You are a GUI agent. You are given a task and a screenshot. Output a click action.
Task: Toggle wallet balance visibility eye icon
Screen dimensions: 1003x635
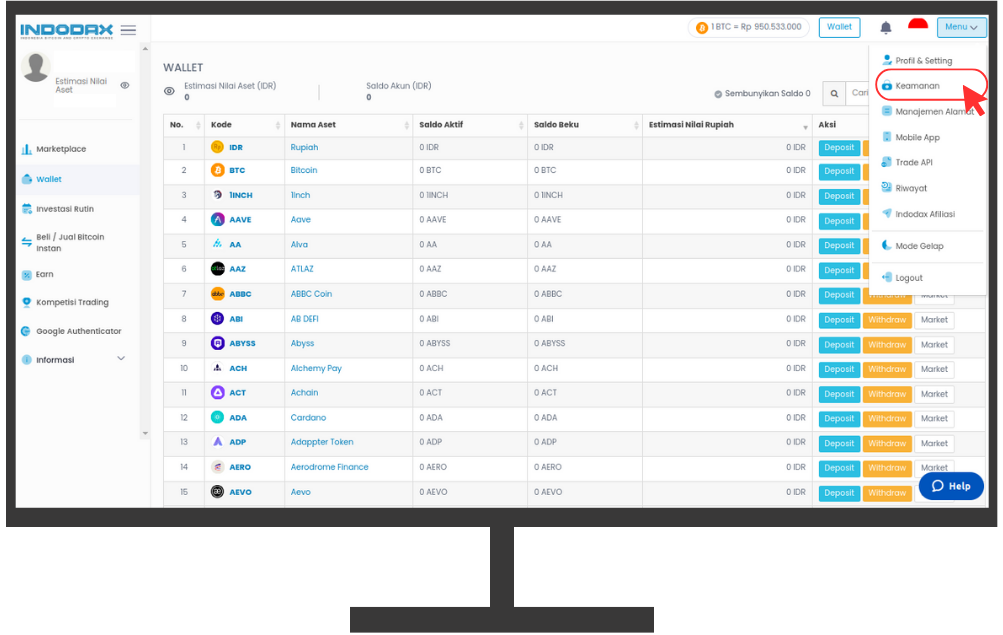click(x=169, y=91)
